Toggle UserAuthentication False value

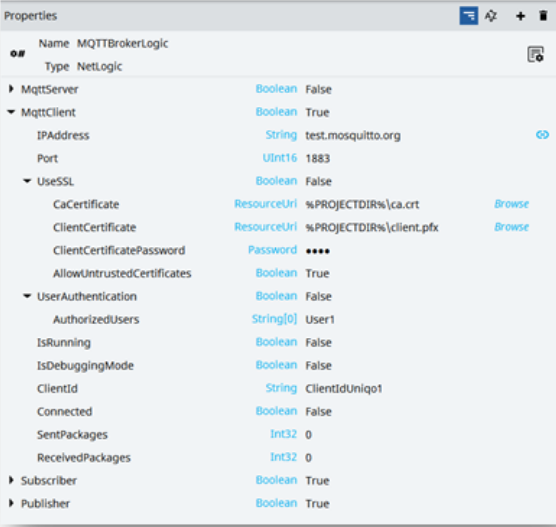[318, 296]
